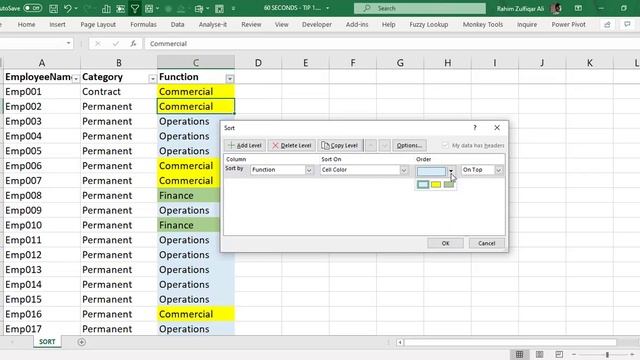The height and width of the screenshot is (360, 640).
Task: Click the Sort dialog Help question mark
Action: [475, 128]
